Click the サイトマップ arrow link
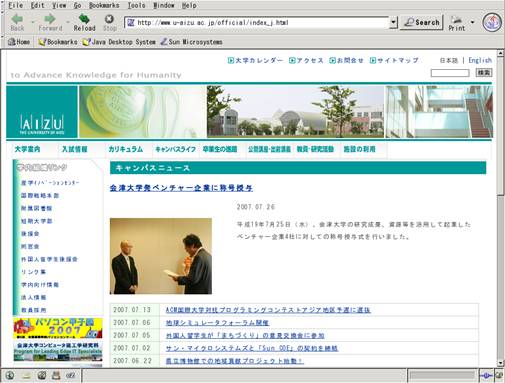 point(394,60)
